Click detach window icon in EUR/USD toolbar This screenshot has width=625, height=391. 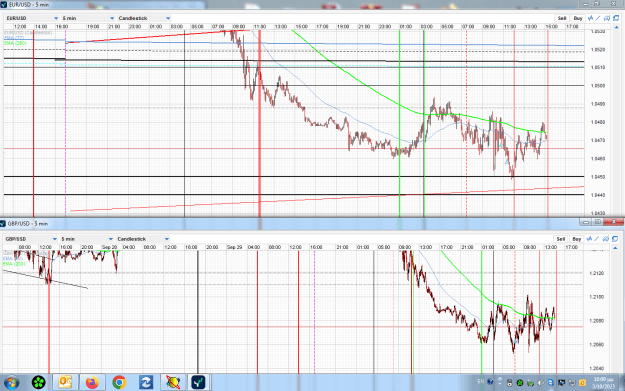coord(616,18)
